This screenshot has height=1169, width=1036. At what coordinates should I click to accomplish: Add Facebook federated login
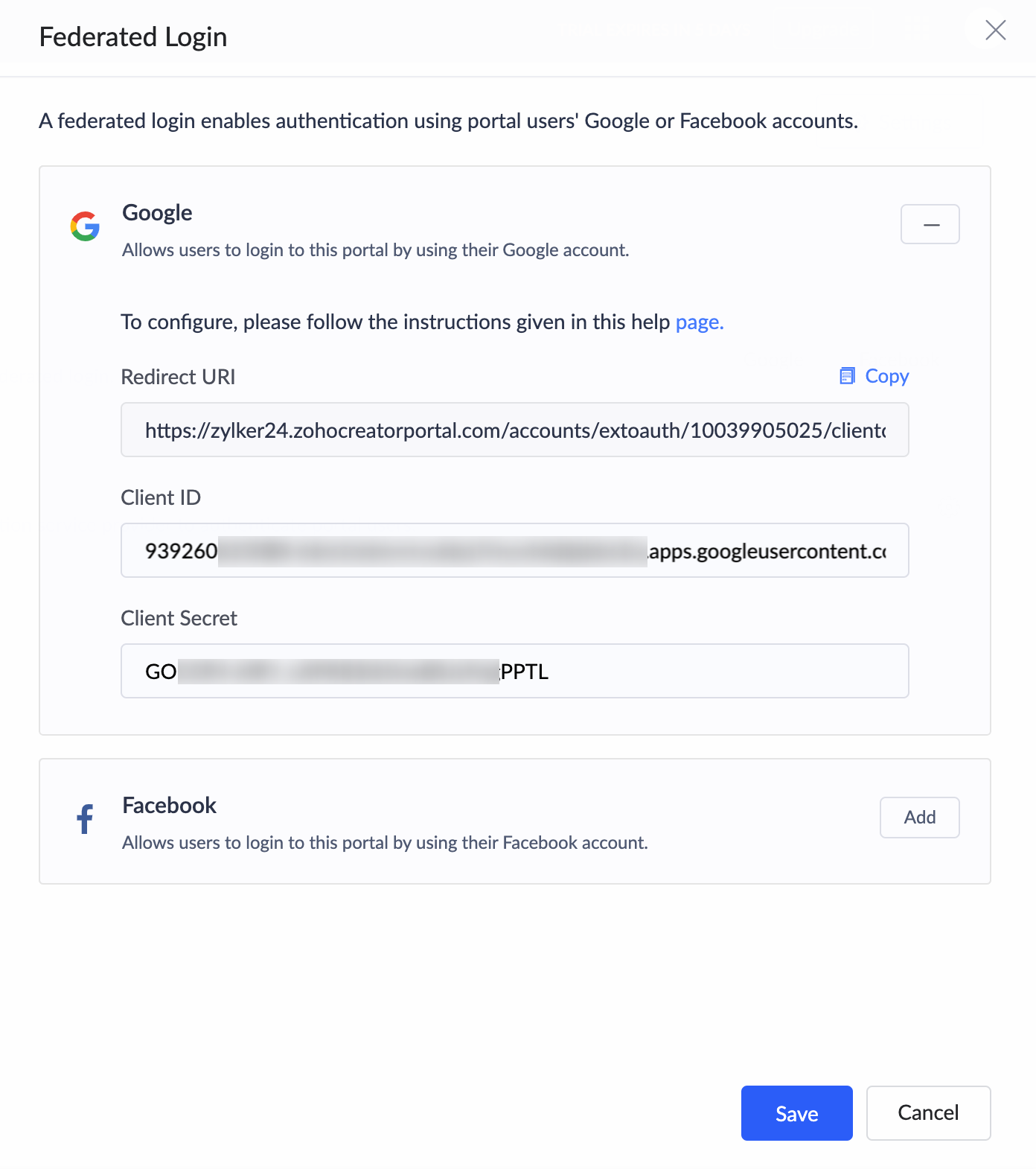pyautogui.click(x=919, y=818)
